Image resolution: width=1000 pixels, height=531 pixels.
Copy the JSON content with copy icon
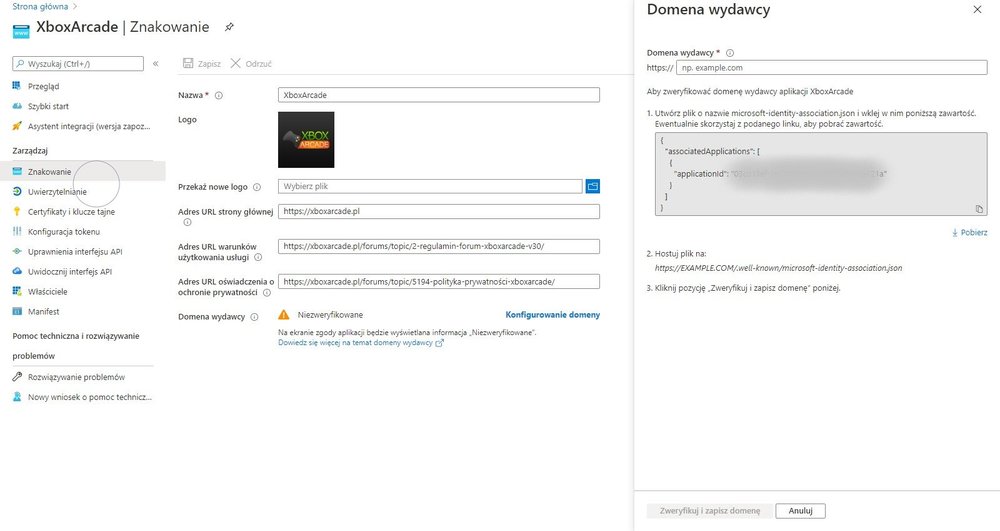point(979,208)
